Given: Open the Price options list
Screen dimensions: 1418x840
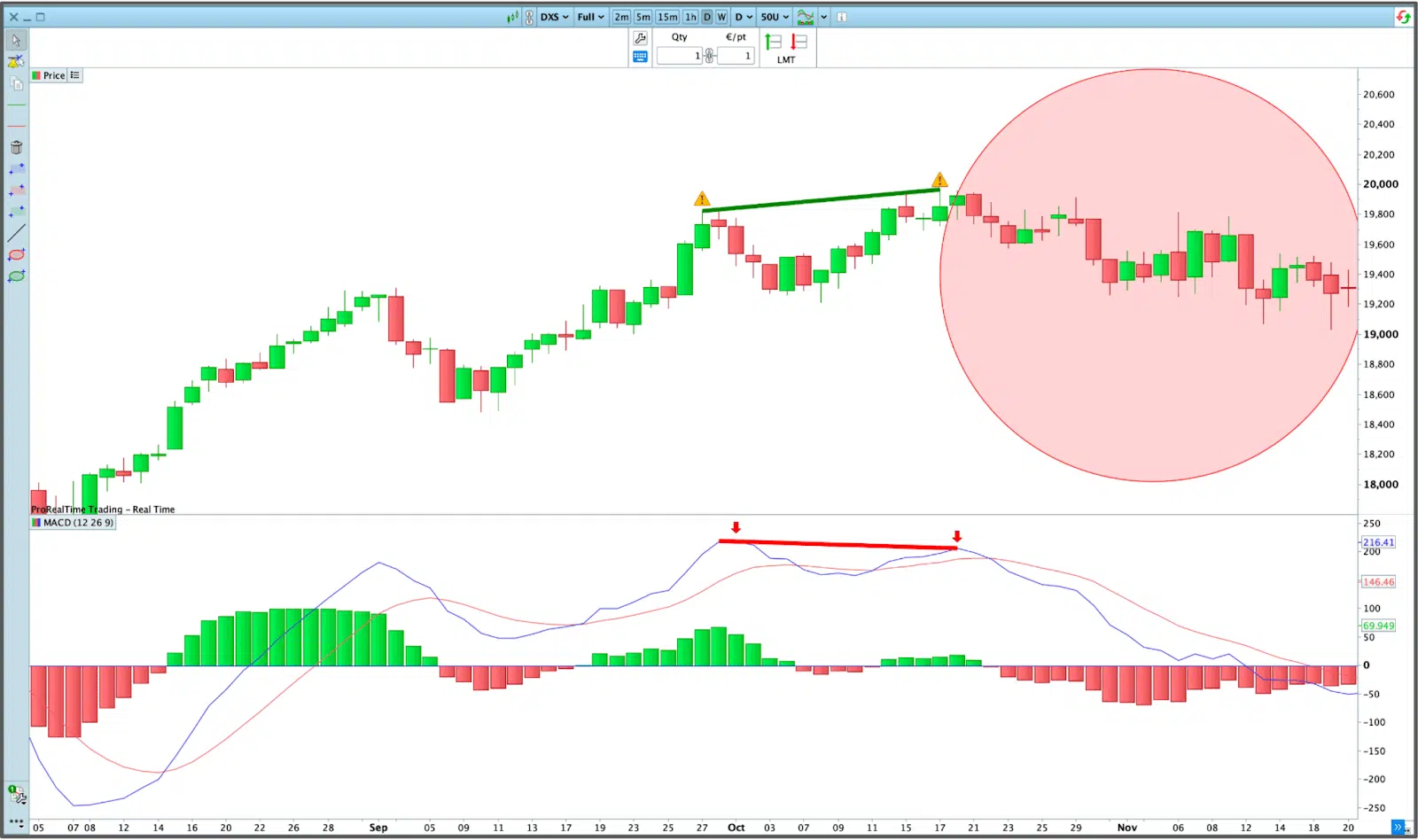Looking at the screenshot, I should click(x=74, y=74).
